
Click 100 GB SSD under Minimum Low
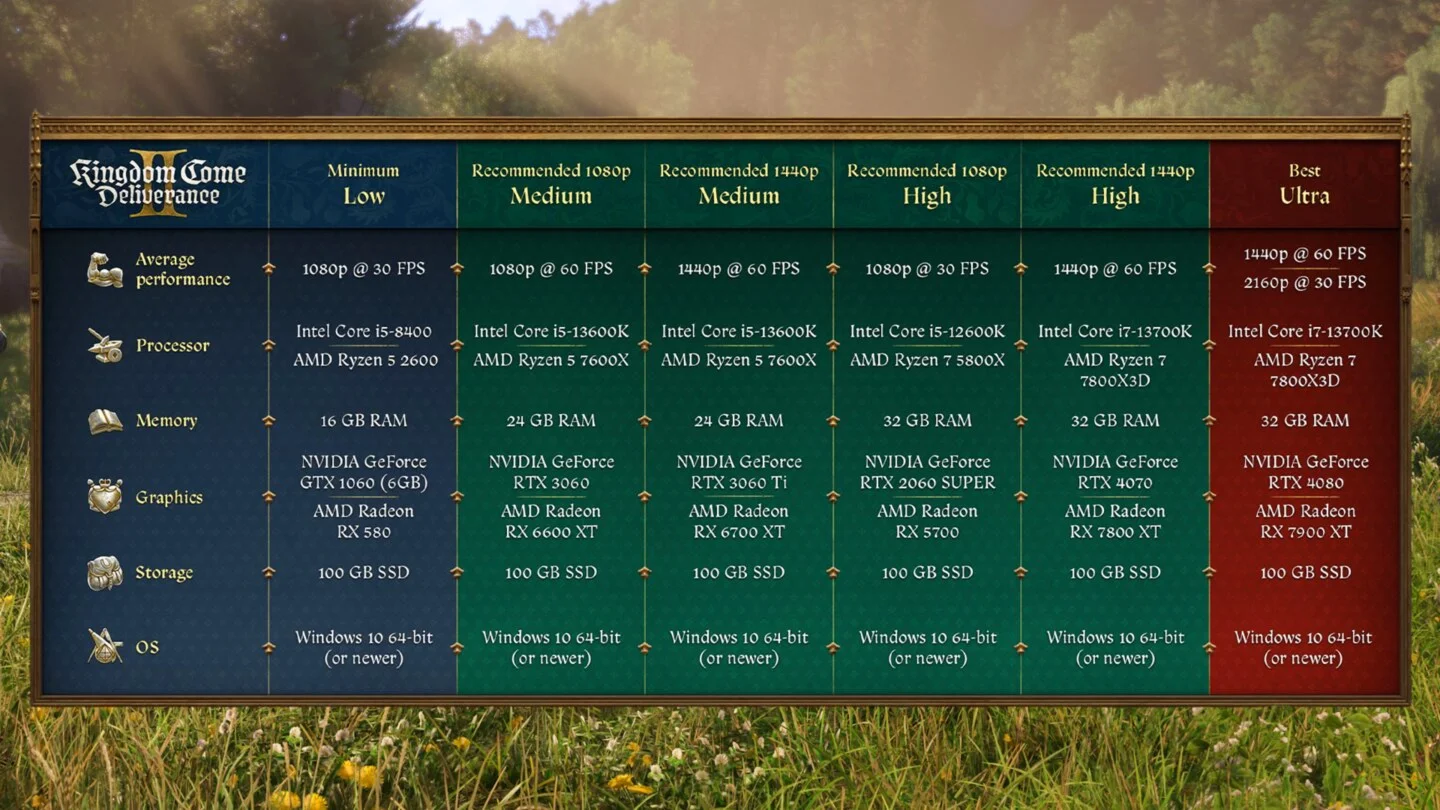tap(363, 573)
